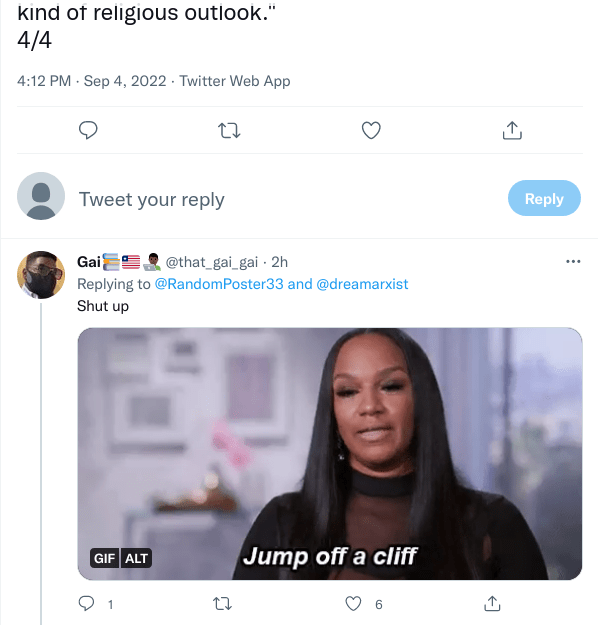
Task: Click the reply bubble icon under main tweet
Action: (x=88, y=130)
